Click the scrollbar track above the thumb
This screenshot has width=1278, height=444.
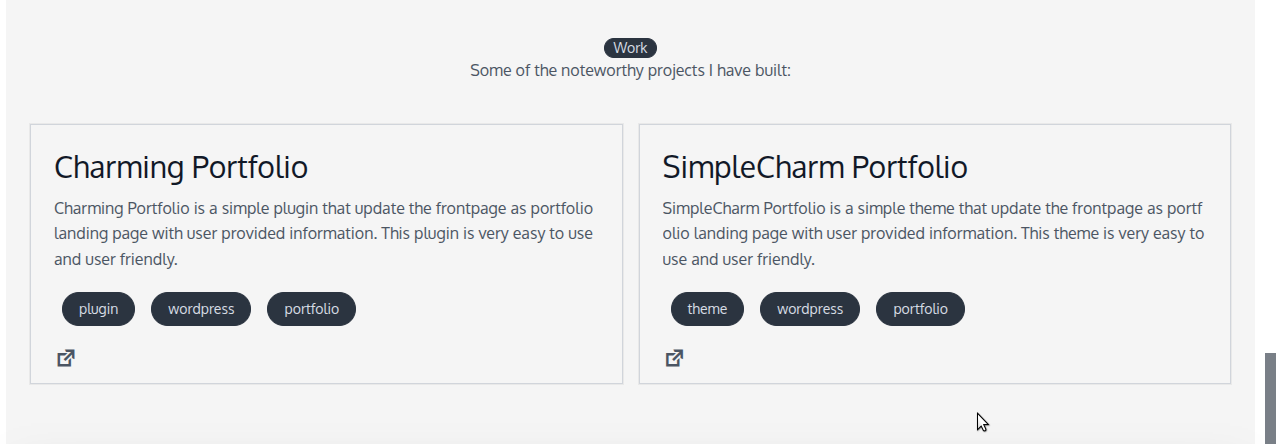pos(1271,175)
